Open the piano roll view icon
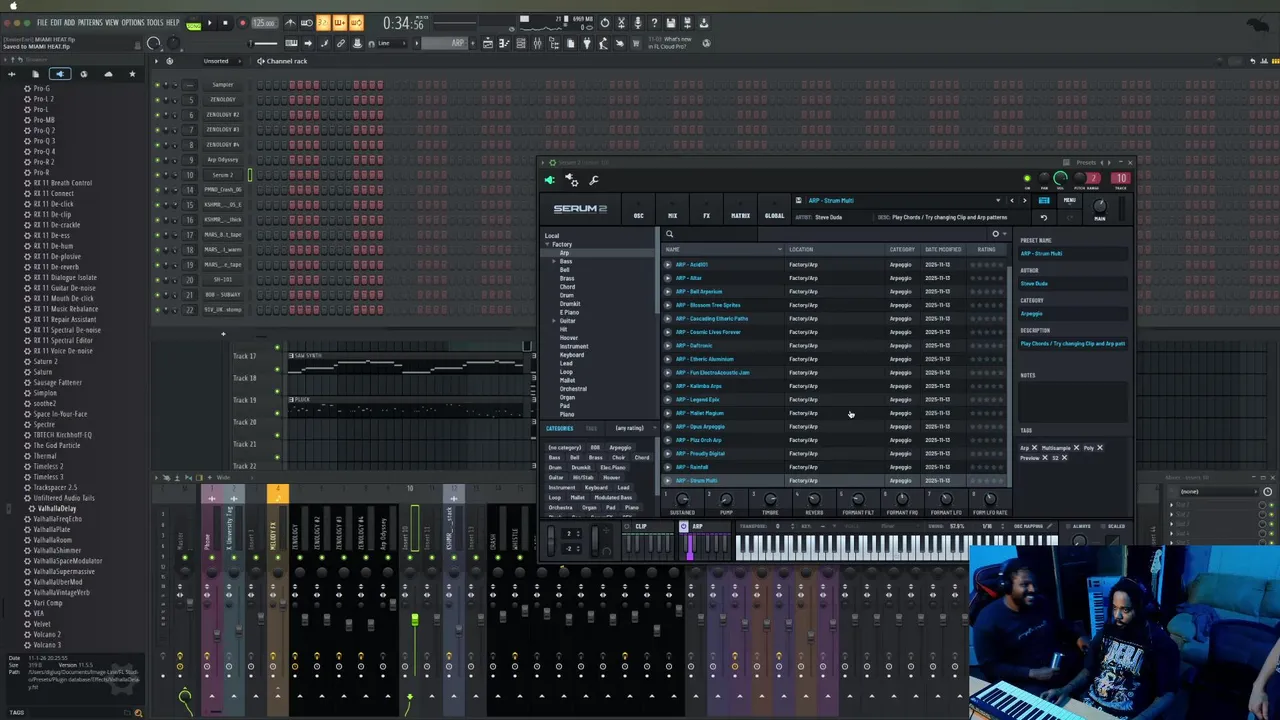 click(504, 43)
